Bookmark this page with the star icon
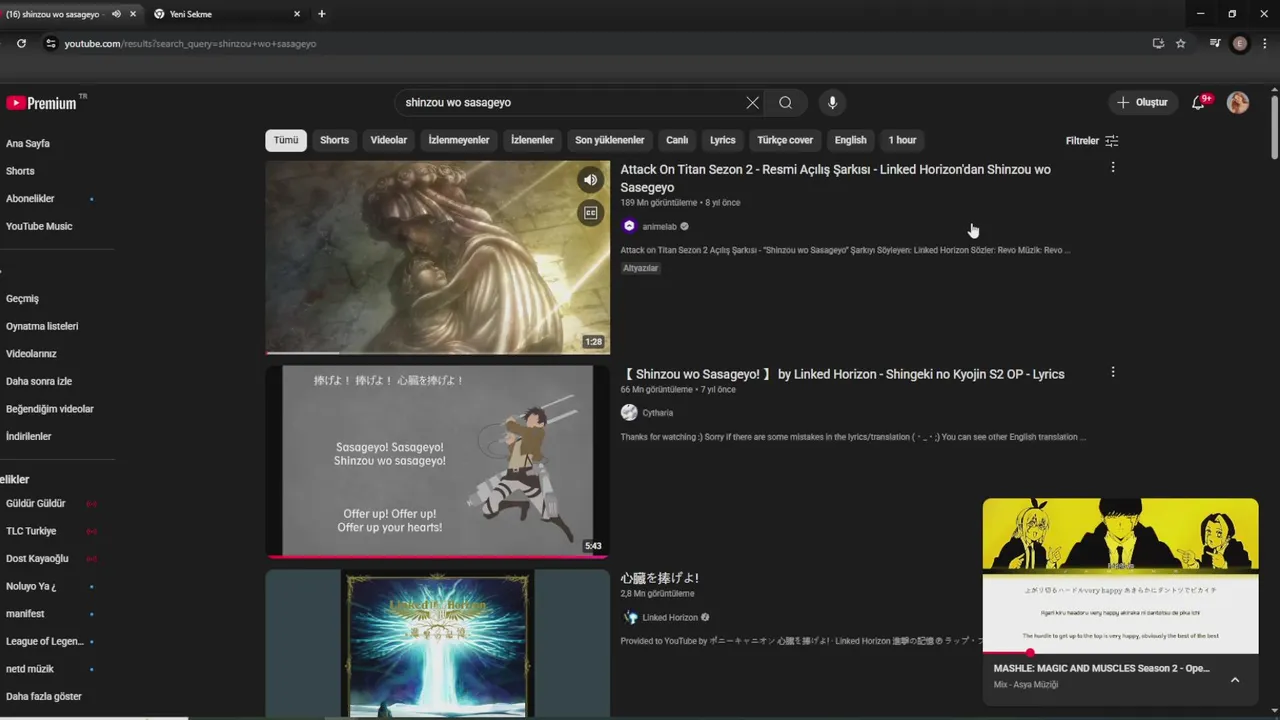 pos(1181,43)
